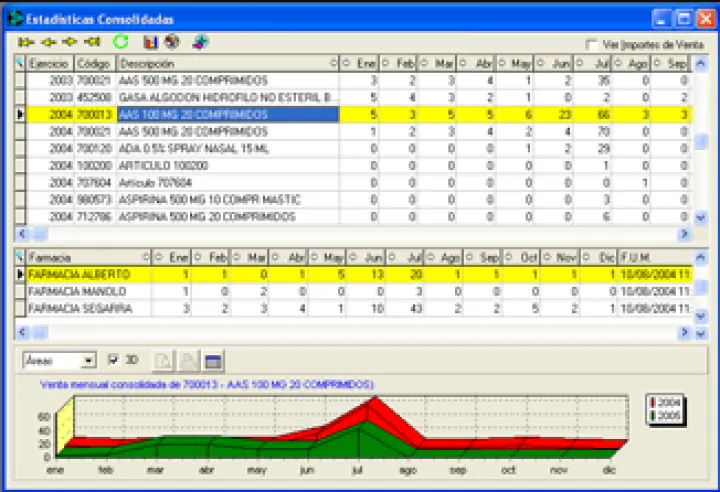Open the Areas chart type dropdown
Viewport: 720px width, 492px height.
click(x=89, y=361)
